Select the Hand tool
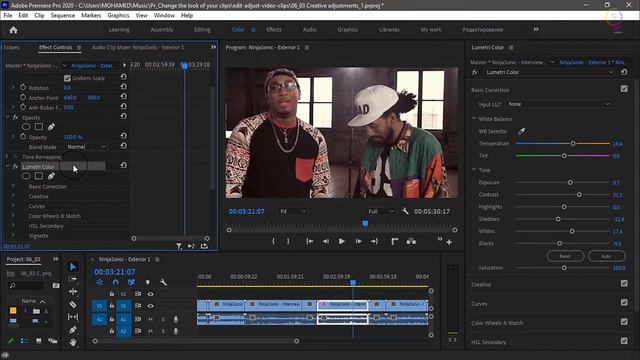The image size is (640, 360). [73, 342]
